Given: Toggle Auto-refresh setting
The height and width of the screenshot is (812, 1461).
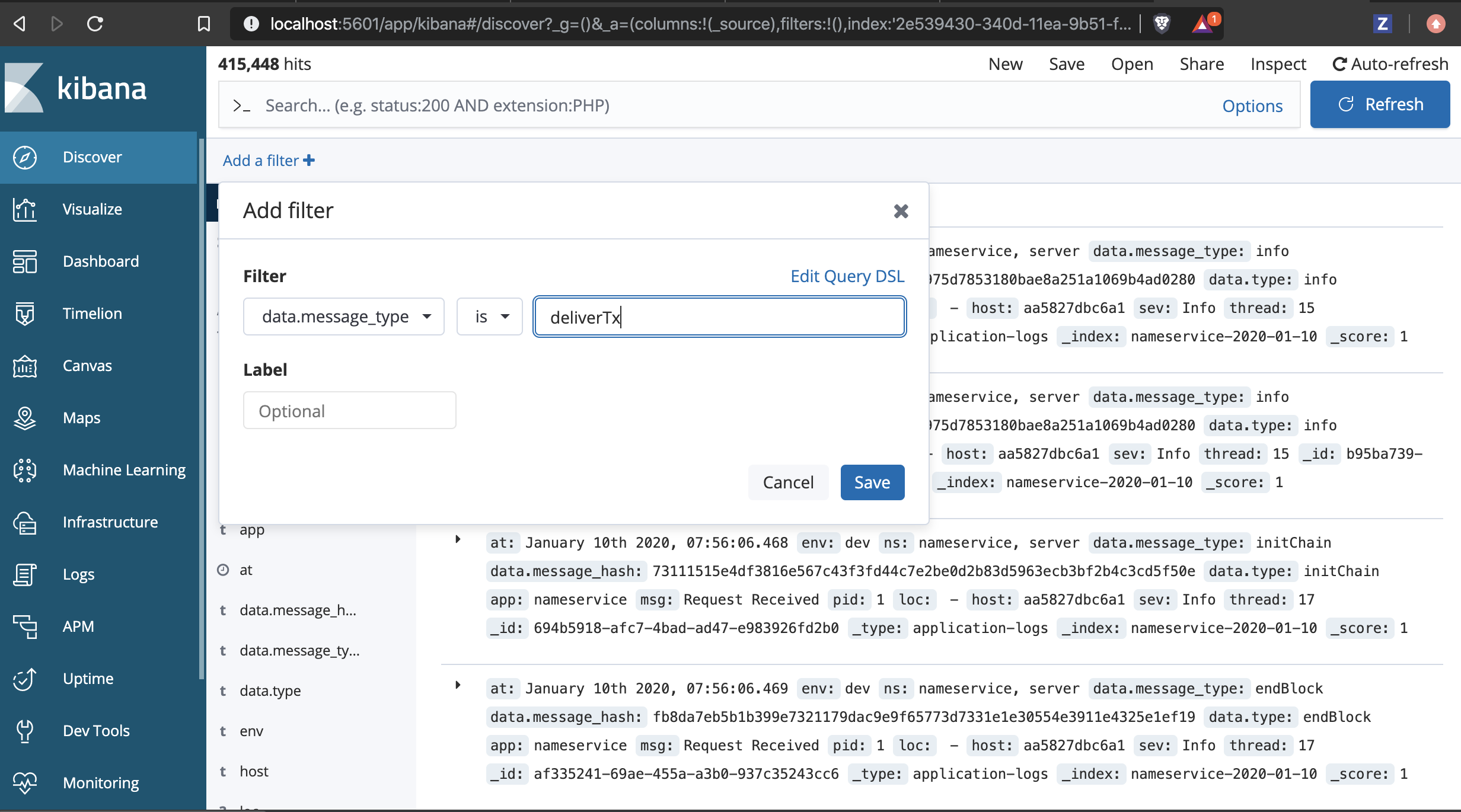Looking at the screenshot, I should pos(1390,64).
